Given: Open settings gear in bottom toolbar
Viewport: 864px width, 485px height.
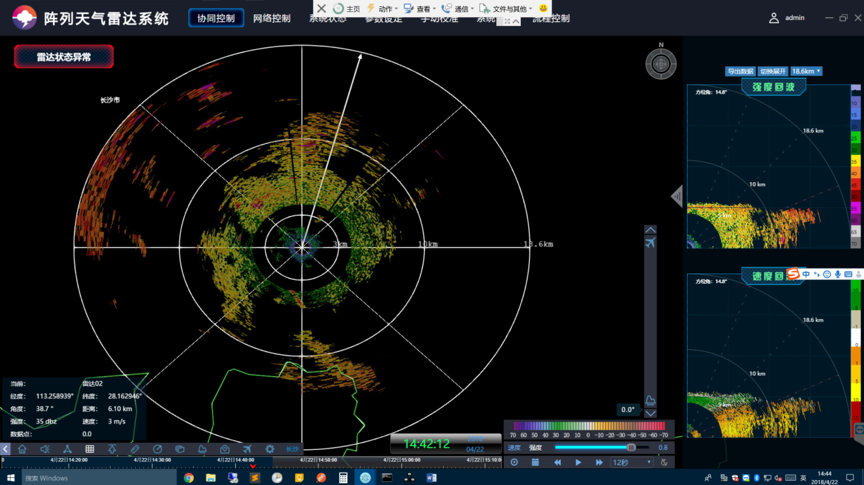Looking at the screenshot, I should [x=269, y=449].
